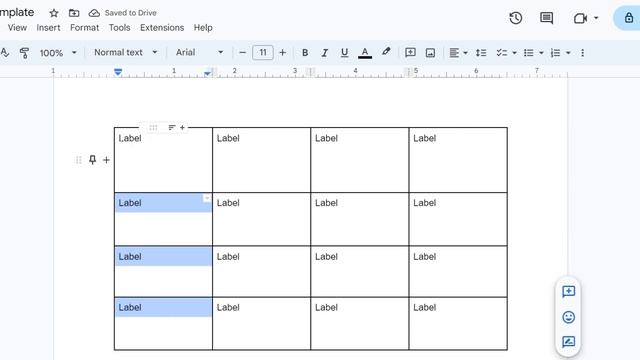Screen dimensions: 640x360
Task: Toggle underline formatting
Action: point(344,53)
